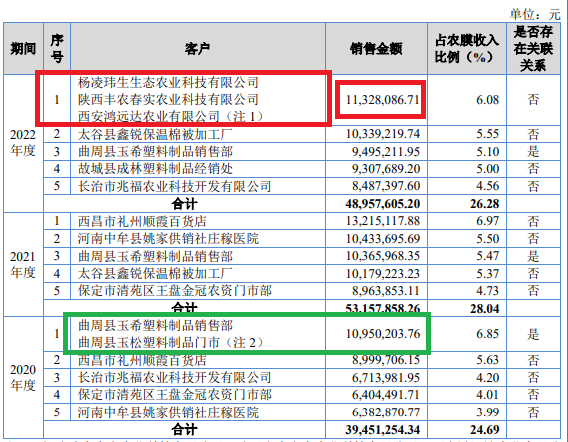This screenshot has width=568, height=442.
Task: Select the 2021年度 period cell
Action: (23, 264)
